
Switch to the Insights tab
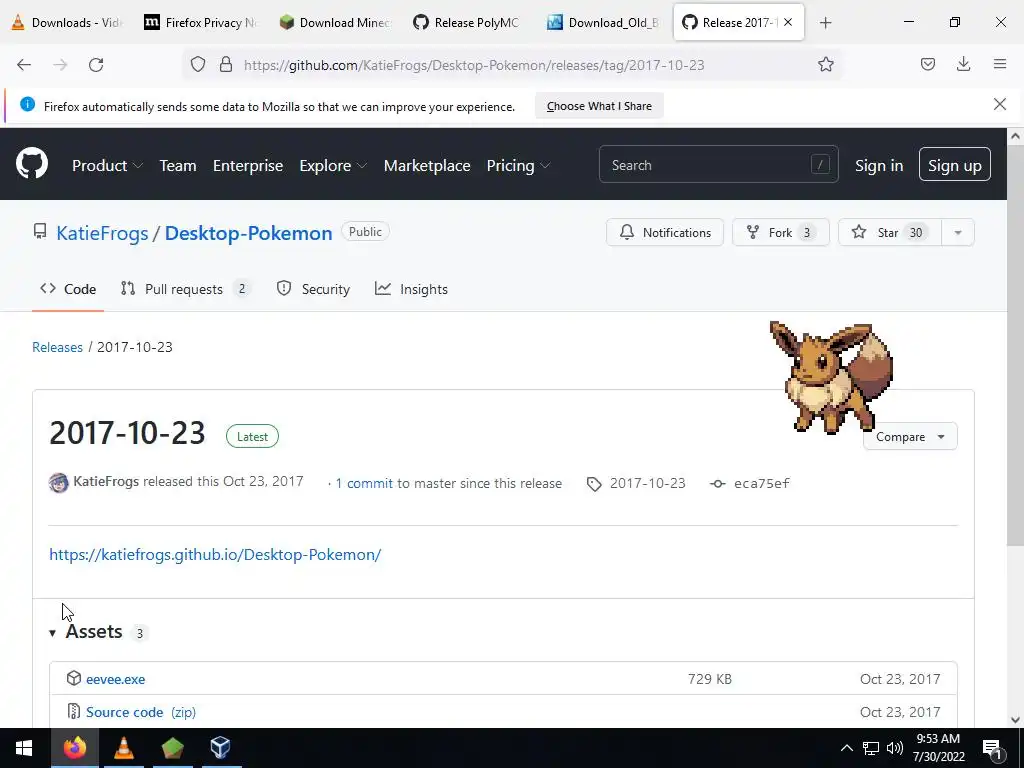(411, 289)
